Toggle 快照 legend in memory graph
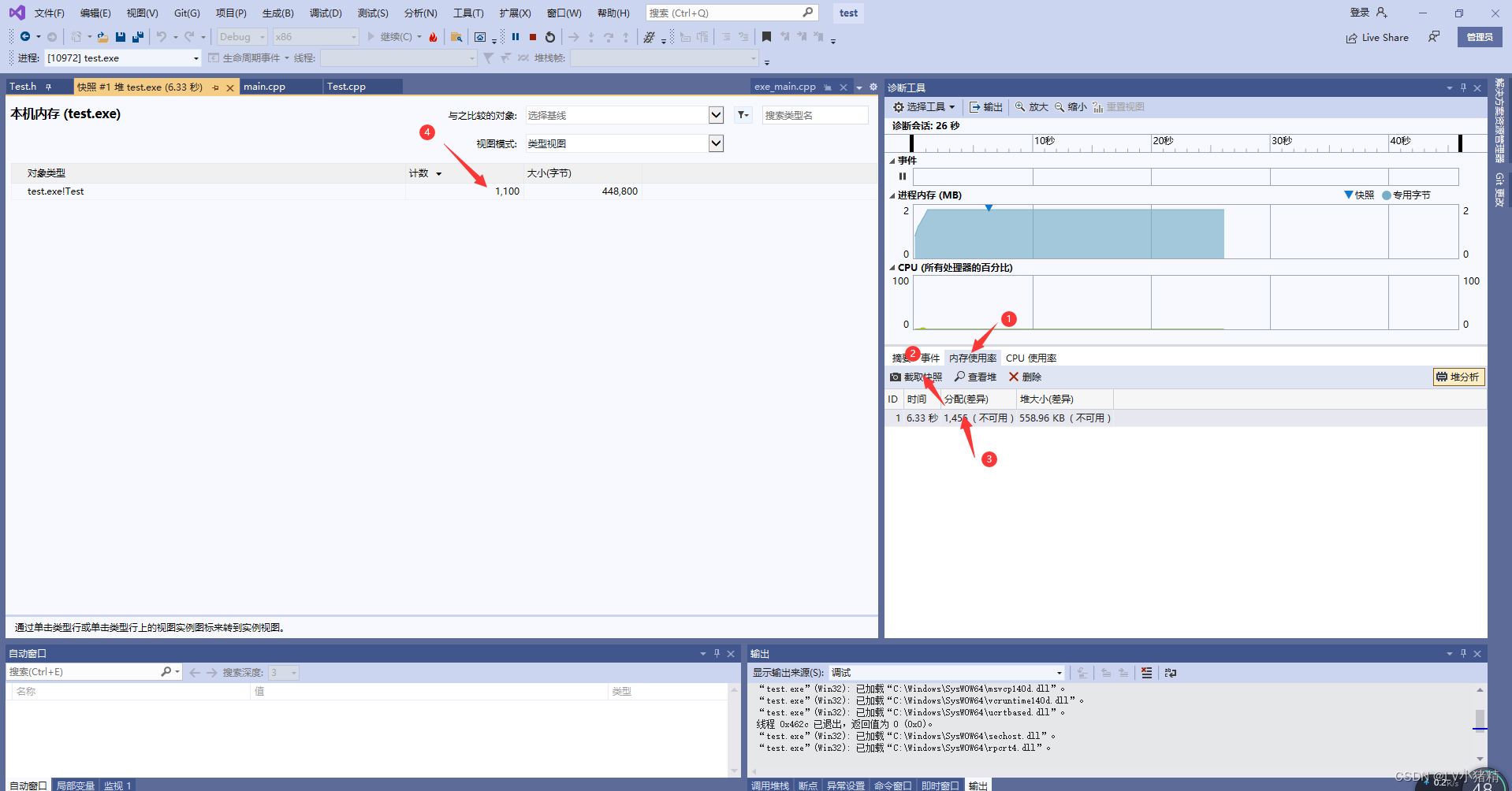 [x=1359, y=195]
